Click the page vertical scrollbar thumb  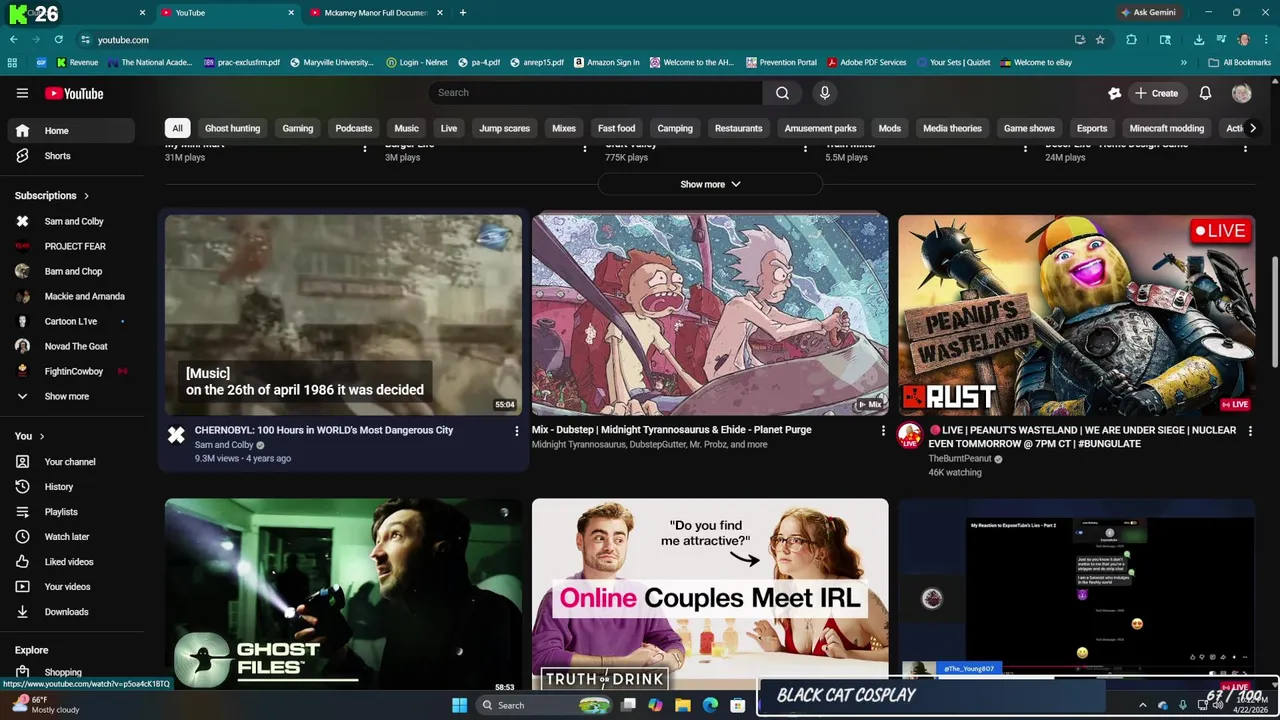point(1274,312)
